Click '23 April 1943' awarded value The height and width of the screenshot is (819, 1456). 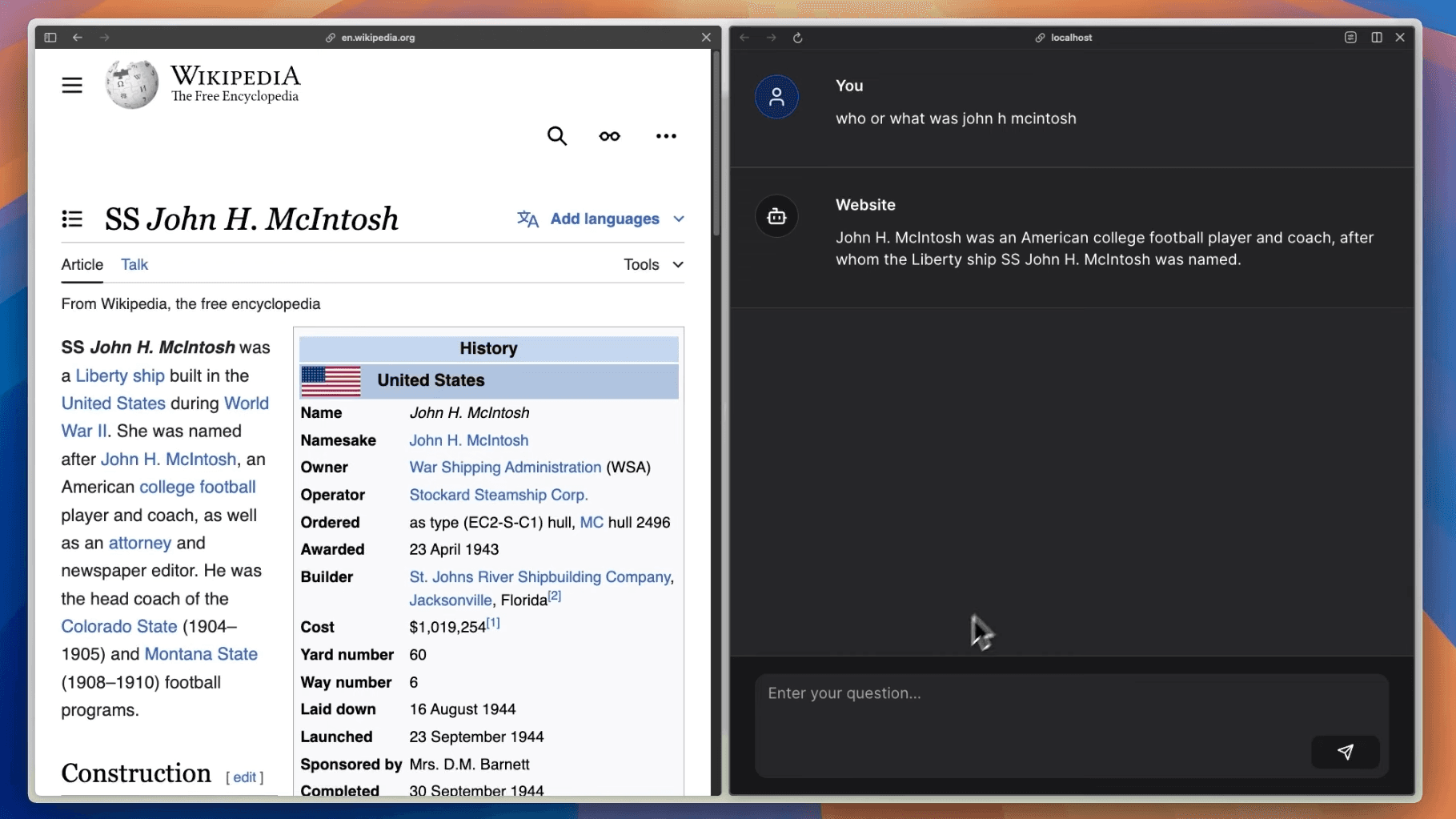[454, 549]
